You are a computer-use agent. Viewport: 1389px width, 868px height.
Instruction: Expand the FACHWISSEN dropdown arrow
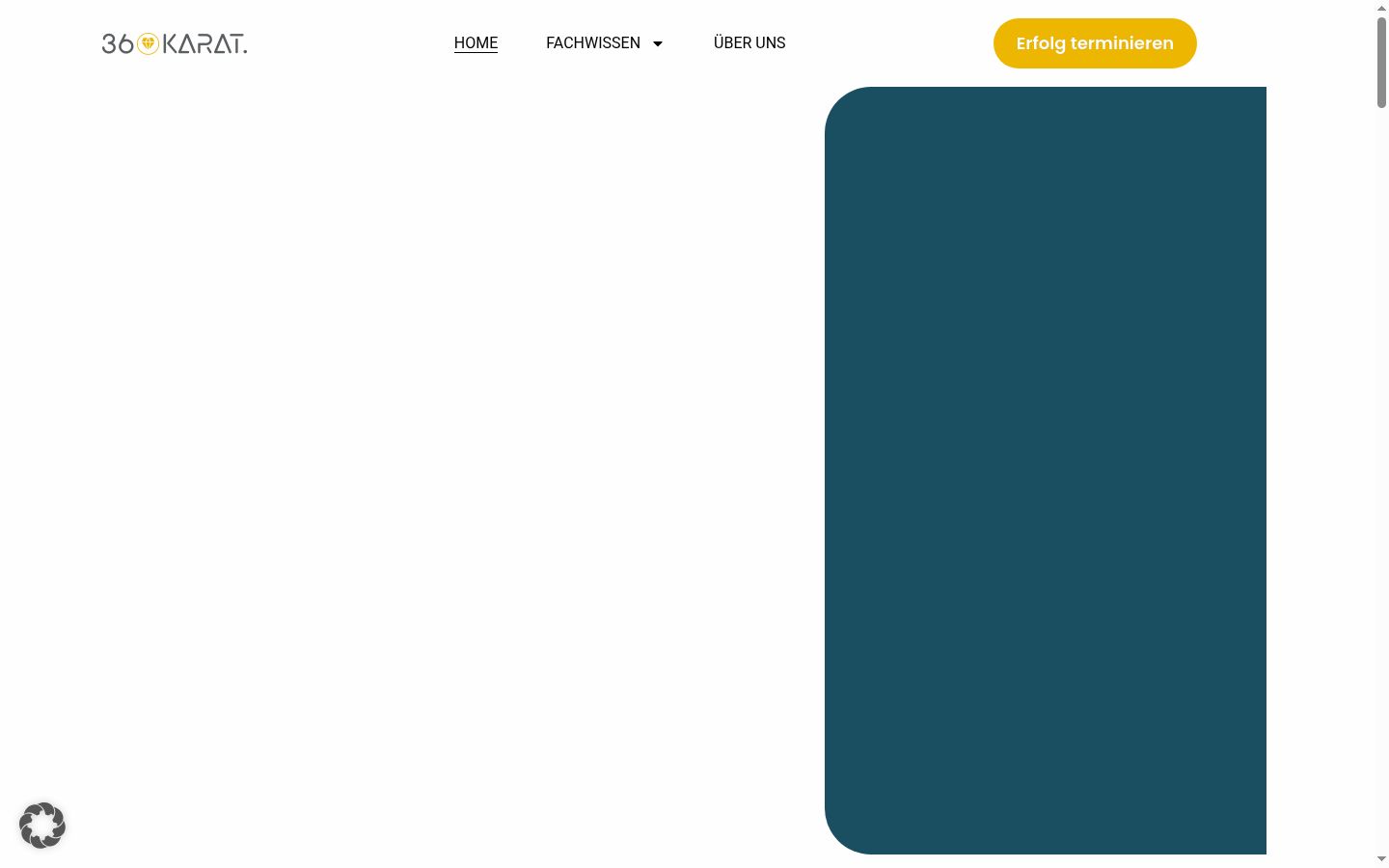point(658,43)
